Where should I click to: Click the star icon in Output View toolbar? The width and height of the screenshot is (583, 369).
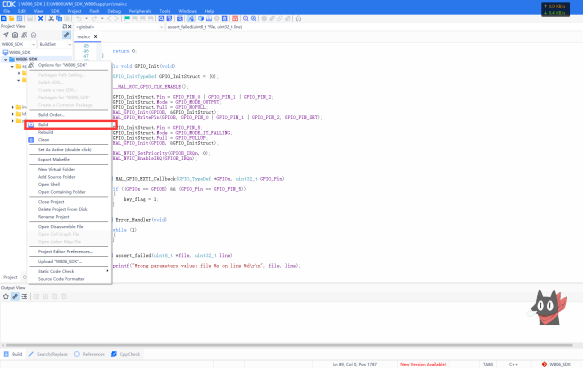pyautogui.click(x=6, y=296)
